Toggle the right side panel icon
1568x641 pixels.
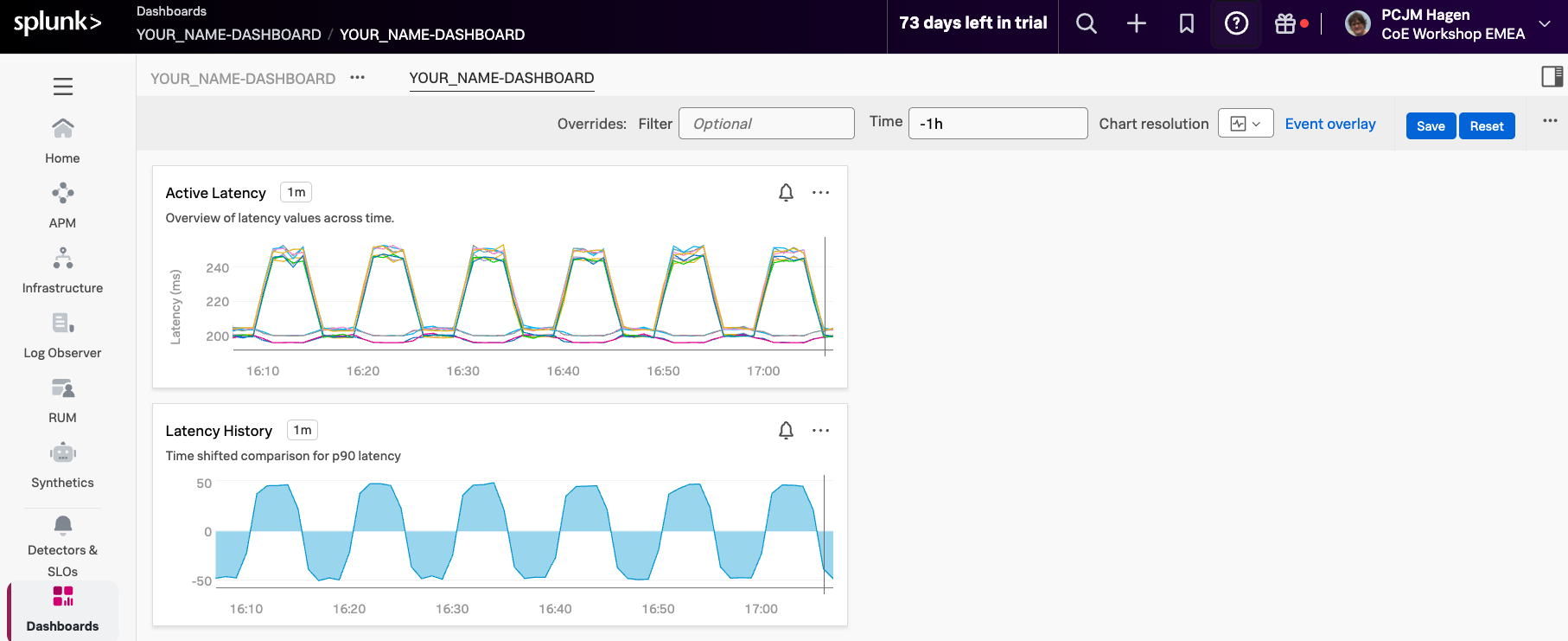(x=1552, y=77)
